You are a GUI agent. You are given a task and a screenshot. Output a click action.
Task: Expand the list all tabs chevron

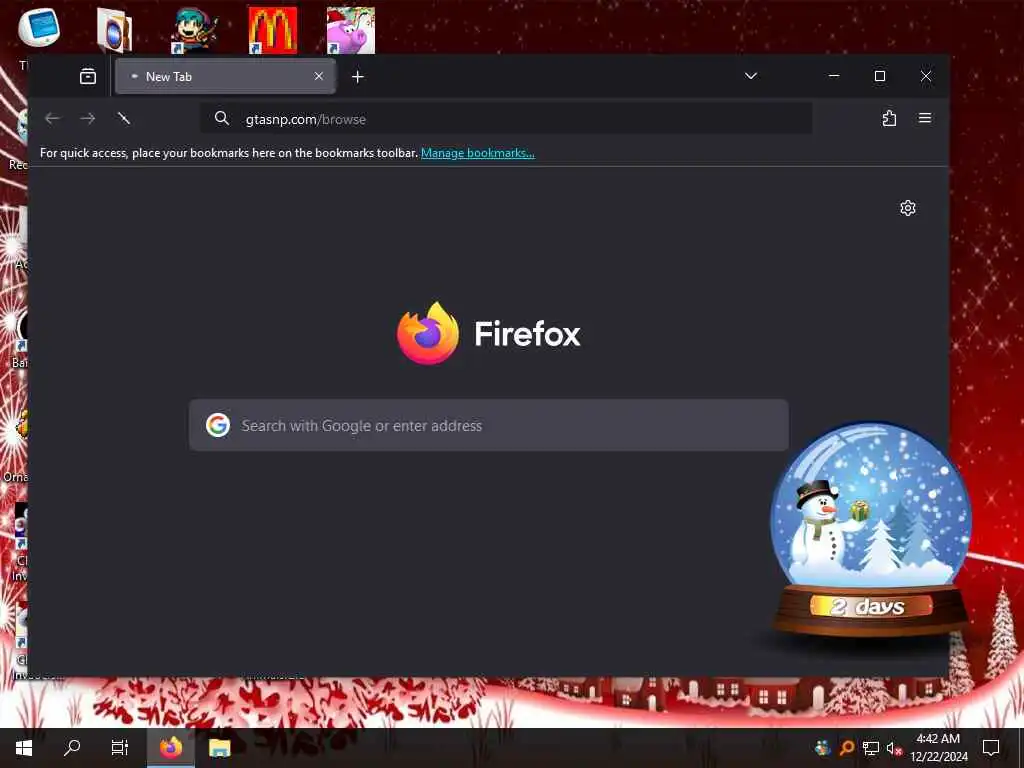point(751,76)
